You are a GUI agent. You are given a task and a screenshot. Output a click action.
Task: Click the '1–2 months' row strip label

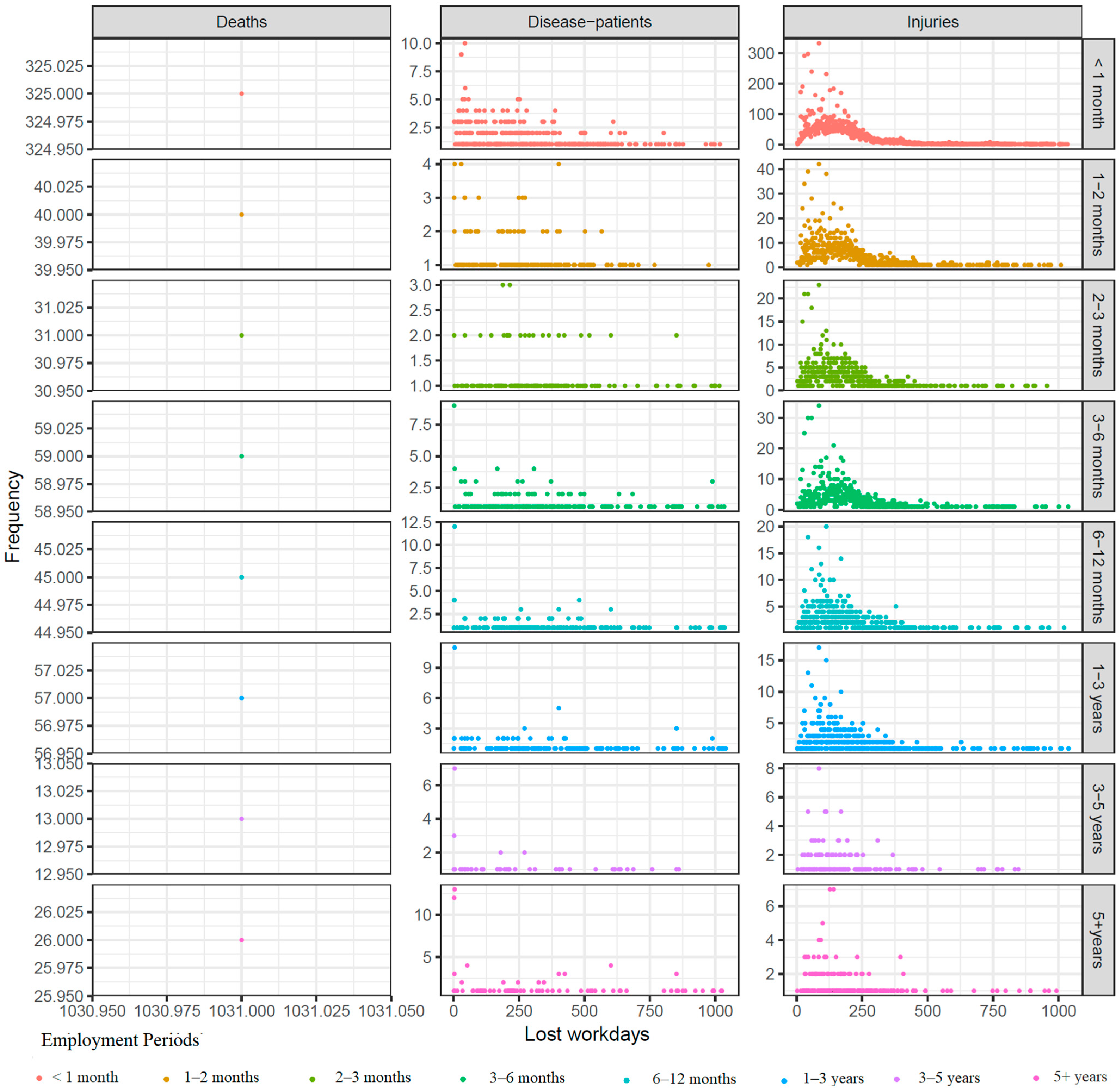click(x=1098, y=214)
